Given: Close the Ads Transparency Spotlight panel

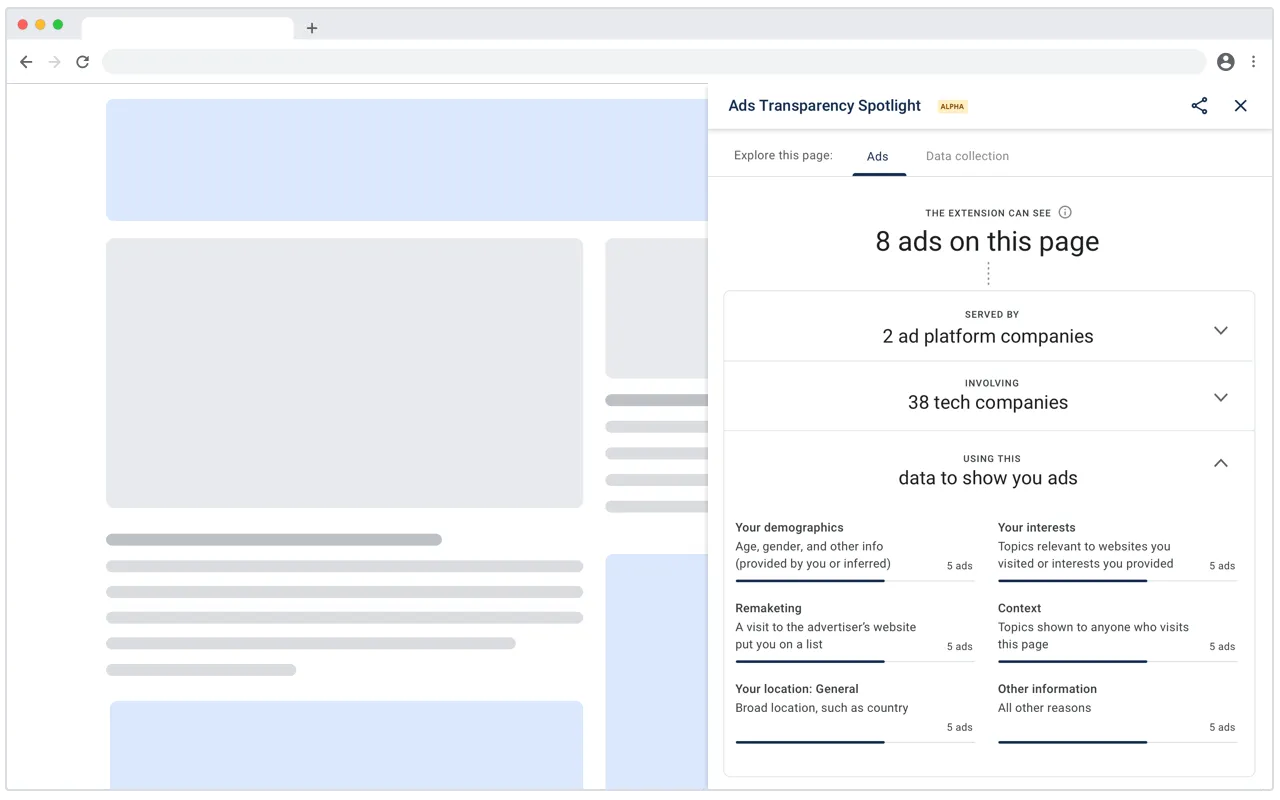Looking at the screenshot, I should point(1241,105).
